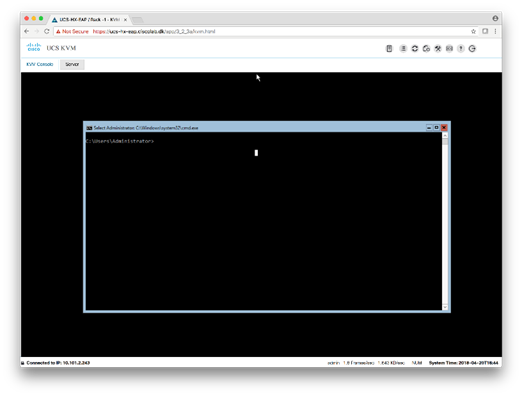Click the browser extension icon beside star
The width and height of the screenshot is (522, 396).
point(485,31)
